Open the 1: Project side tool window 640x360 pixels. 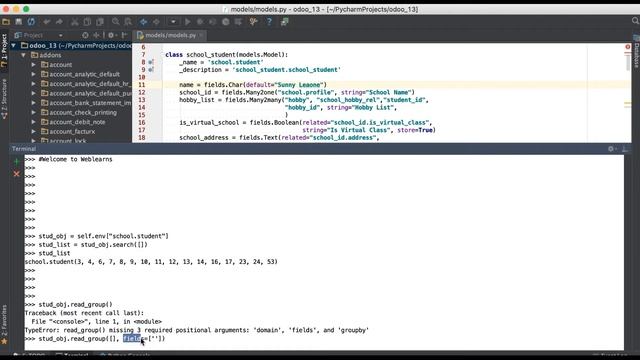[x=4, y=51]
